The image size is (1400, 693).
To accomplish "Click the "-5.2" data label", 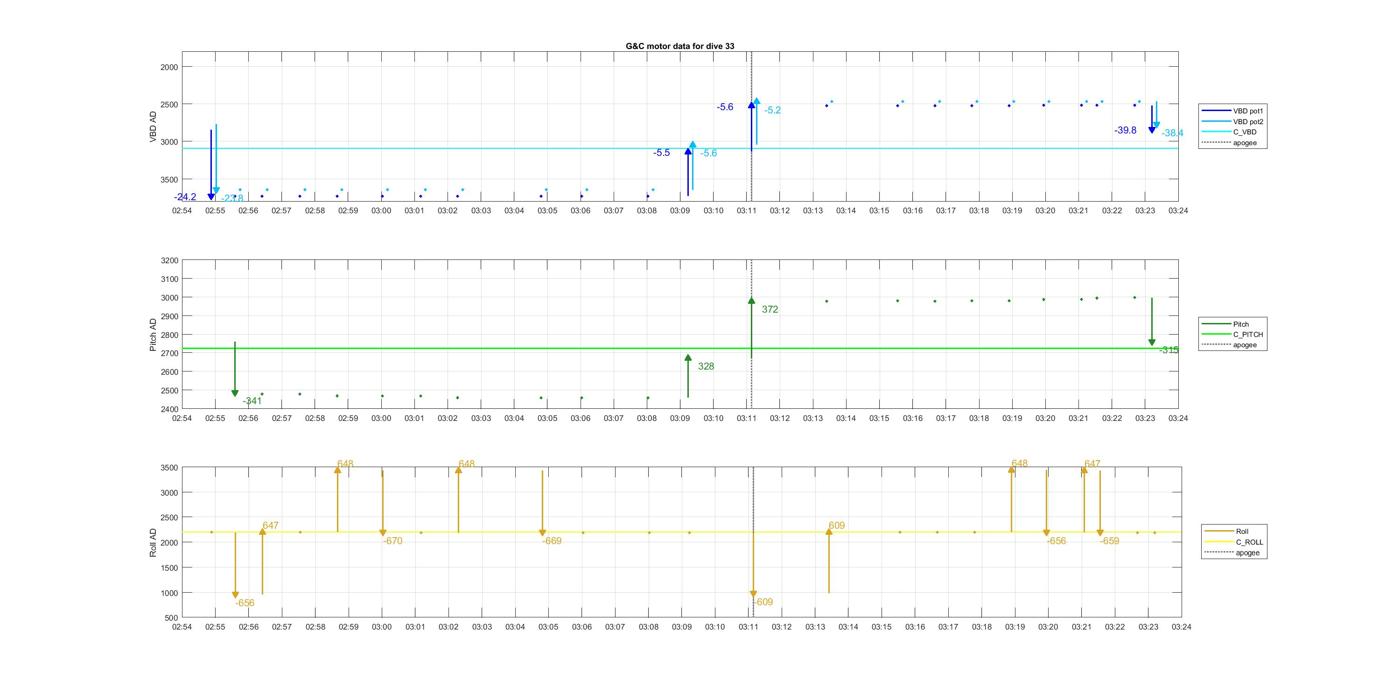I will pyautogui.click(x=773, y=110).
